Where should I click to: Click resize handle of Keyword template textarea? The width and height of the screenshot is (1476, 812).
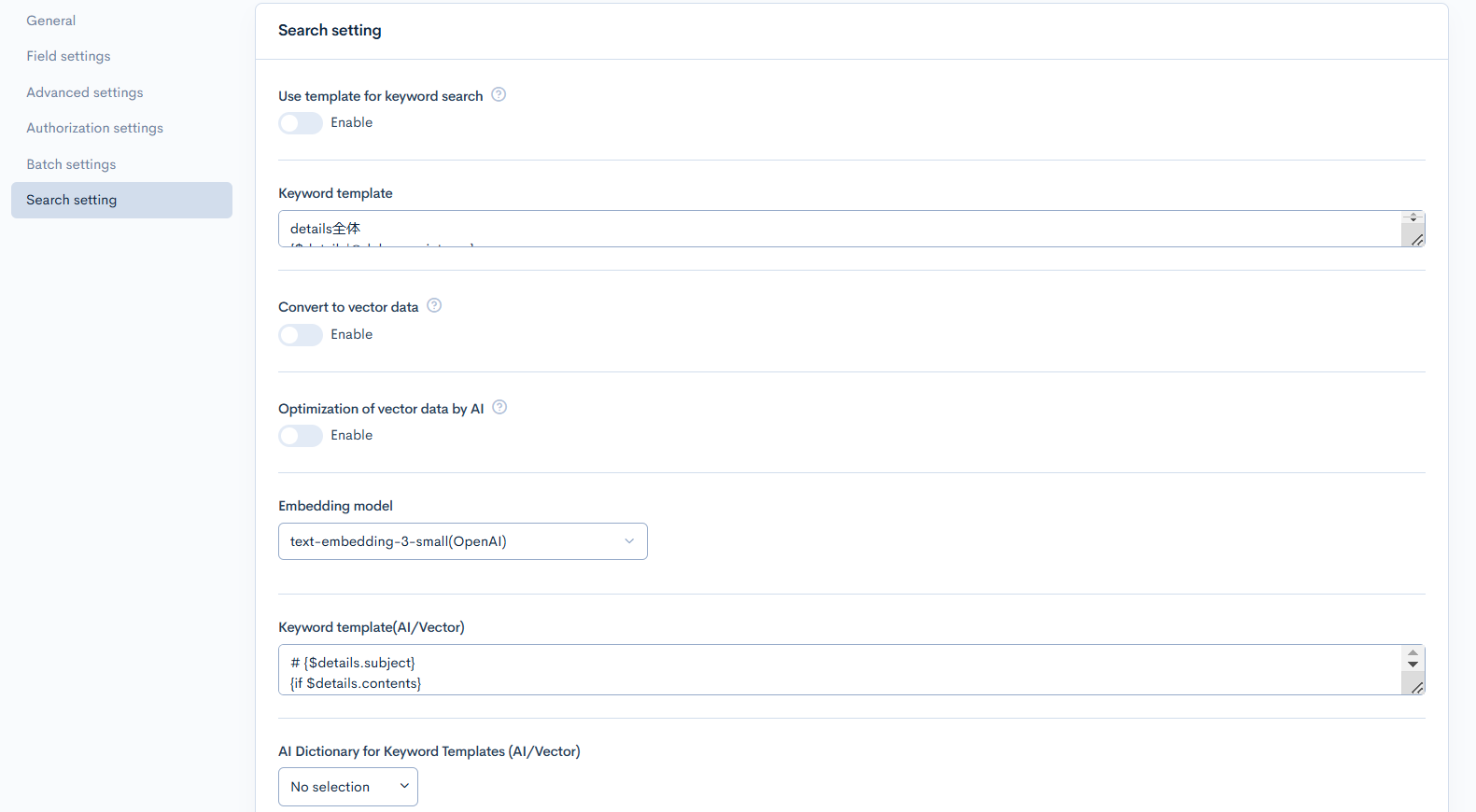click(1416, 240)
